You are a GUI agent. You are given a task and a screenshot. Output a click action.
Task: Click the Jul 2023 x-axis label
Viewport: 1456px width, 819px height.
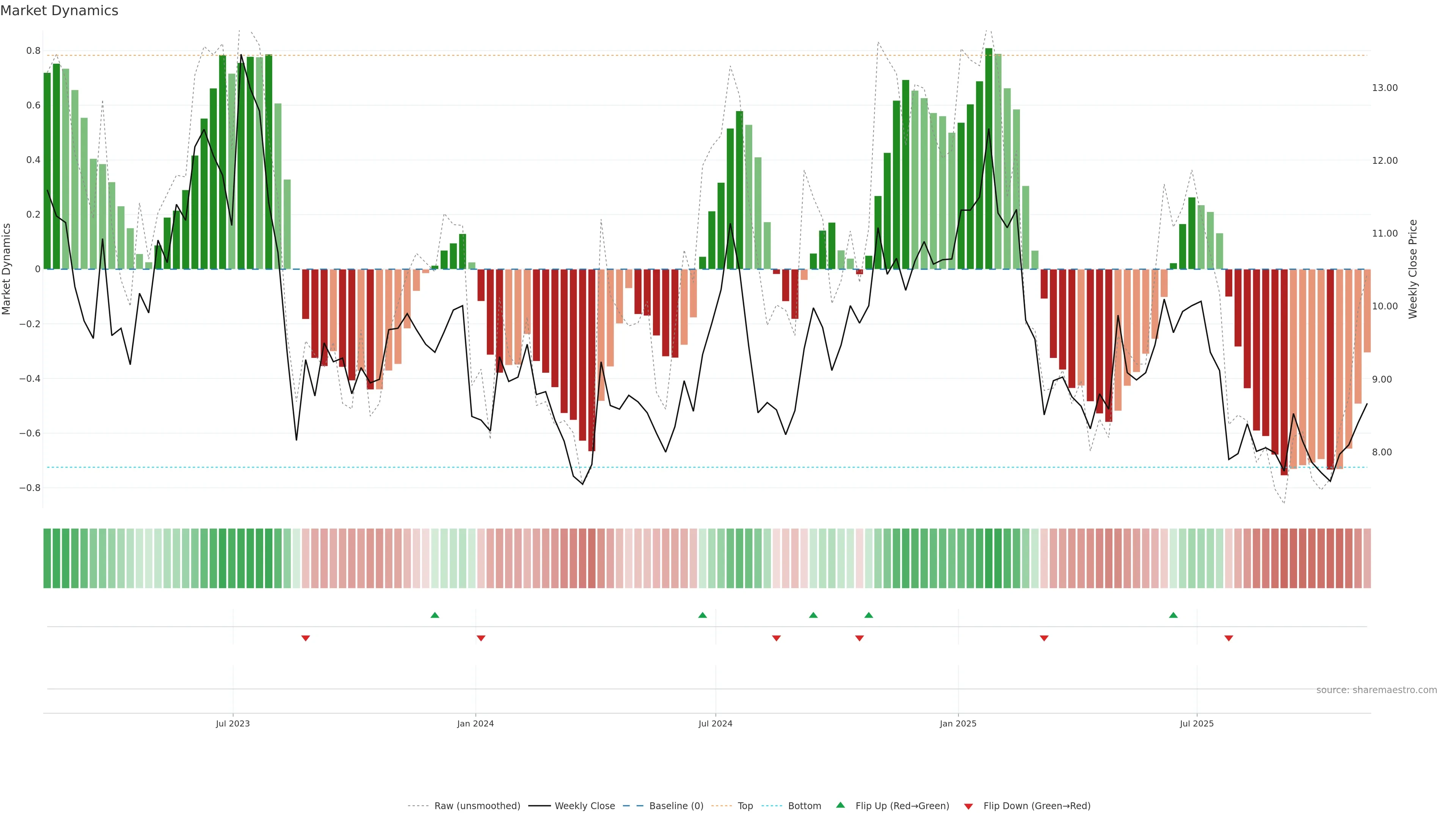coord(232,723)
